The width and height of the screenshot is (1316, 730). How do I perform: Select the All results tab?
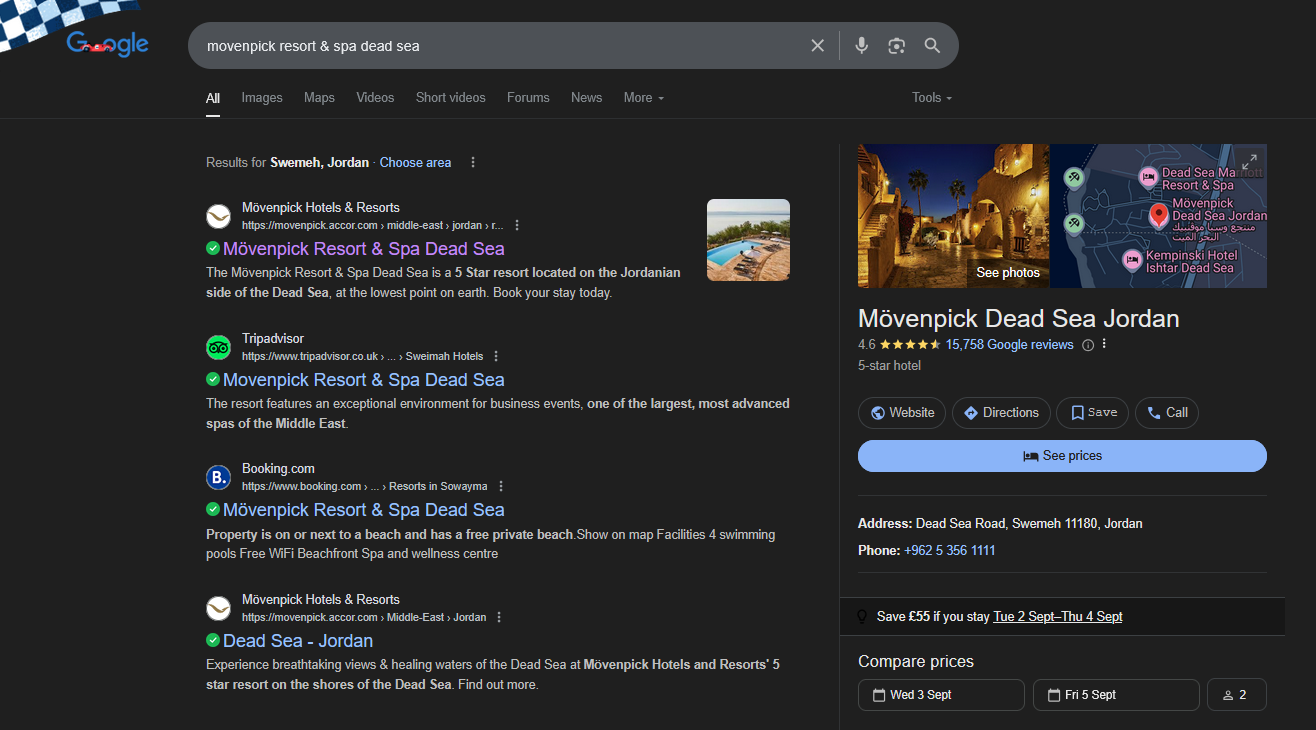(213, 98)
